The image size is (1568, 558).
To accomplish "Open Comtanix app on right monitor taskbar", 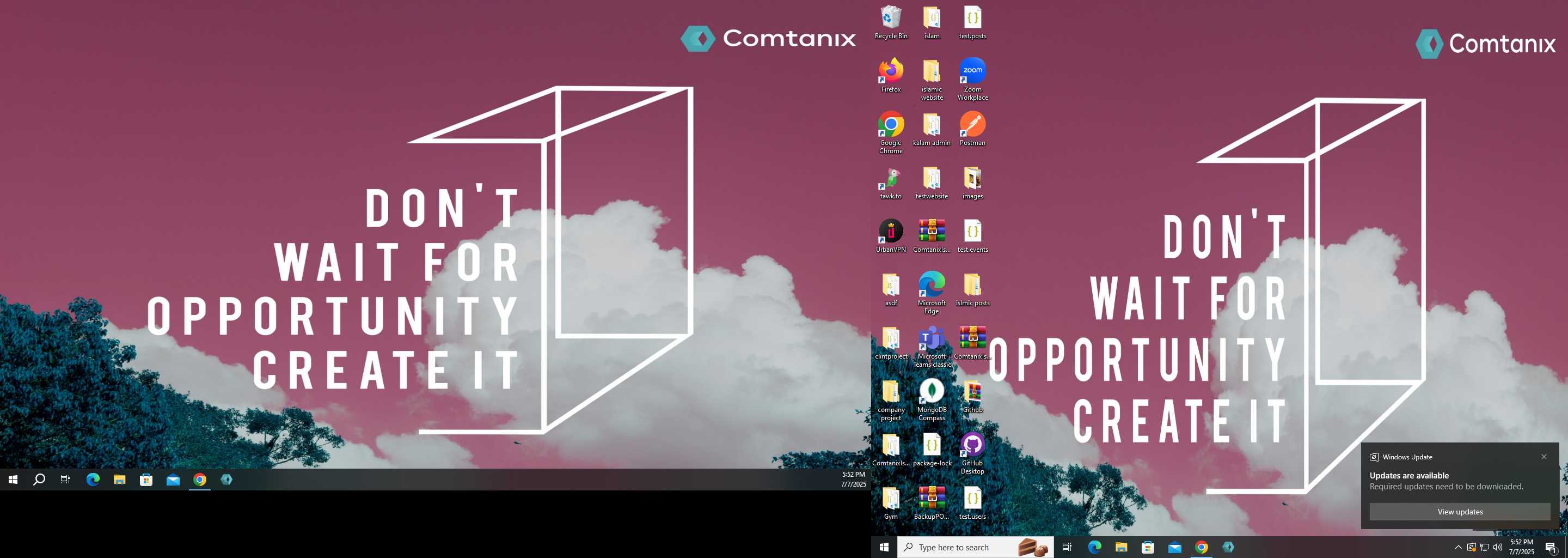I will [x=1228, y=547].
